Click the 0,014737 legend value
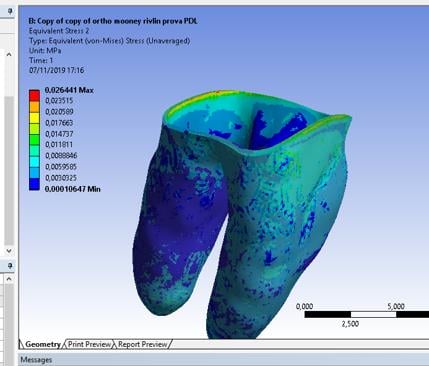 [59, 134]
